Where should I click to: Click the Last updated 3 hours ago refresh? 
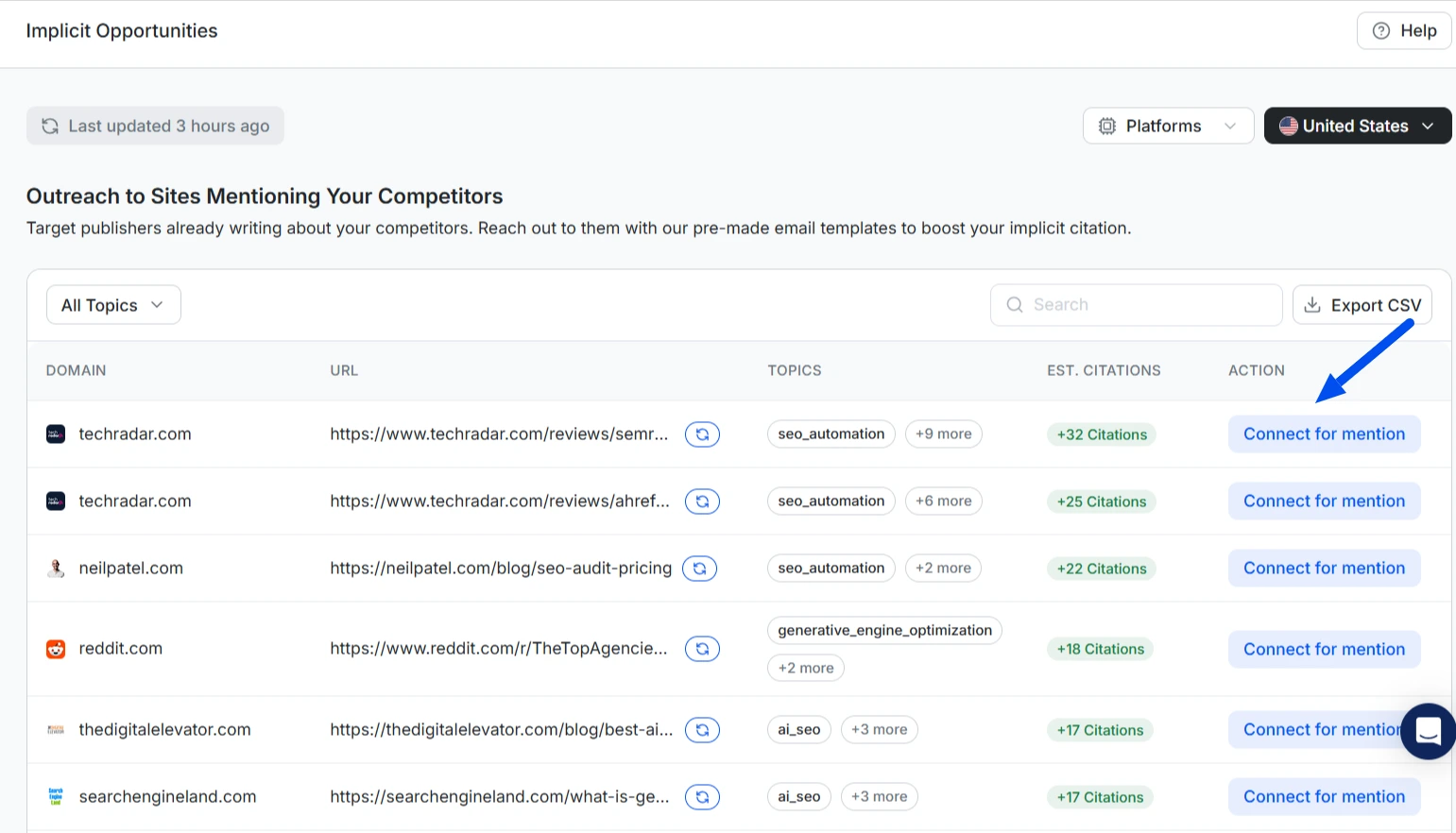tap(155, 126)
